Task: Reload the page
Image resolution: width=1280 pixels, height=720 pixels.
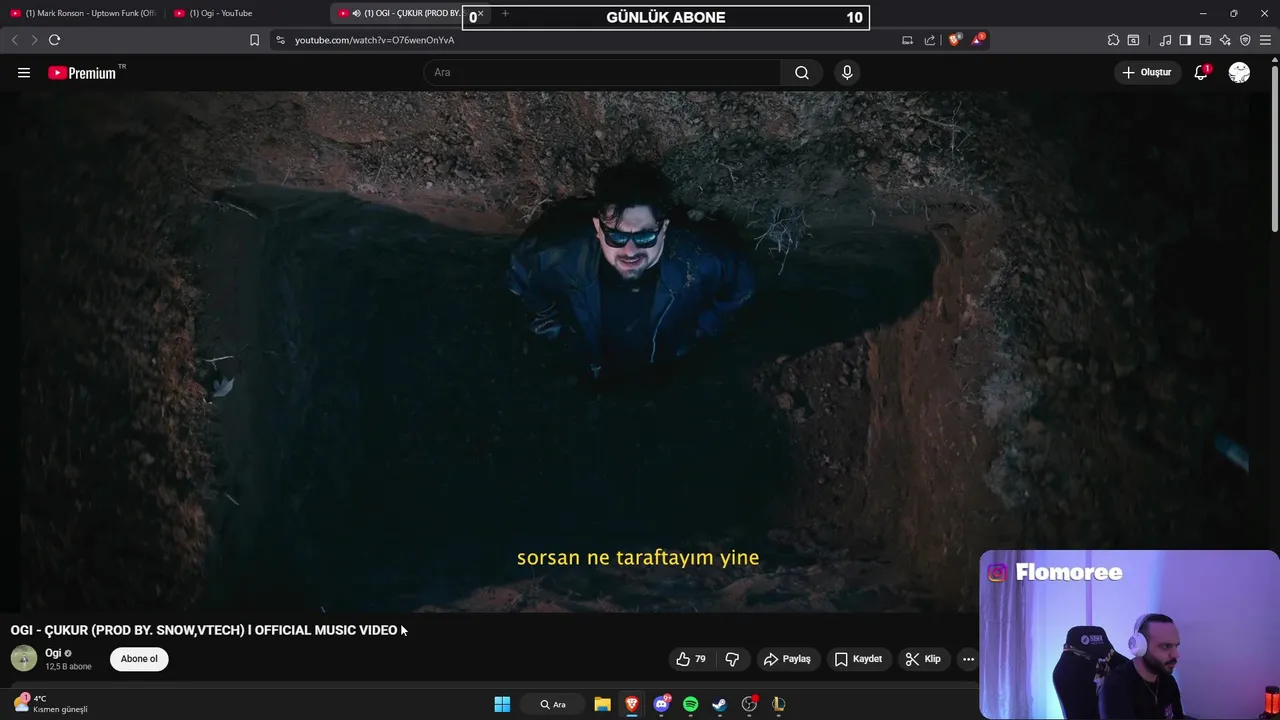Action: pyautogui.click(x=54, y=40)
